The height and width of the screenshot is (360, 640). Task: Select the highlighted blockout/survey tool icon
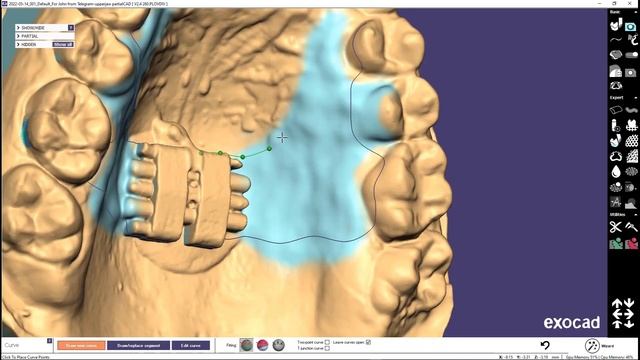631,26
